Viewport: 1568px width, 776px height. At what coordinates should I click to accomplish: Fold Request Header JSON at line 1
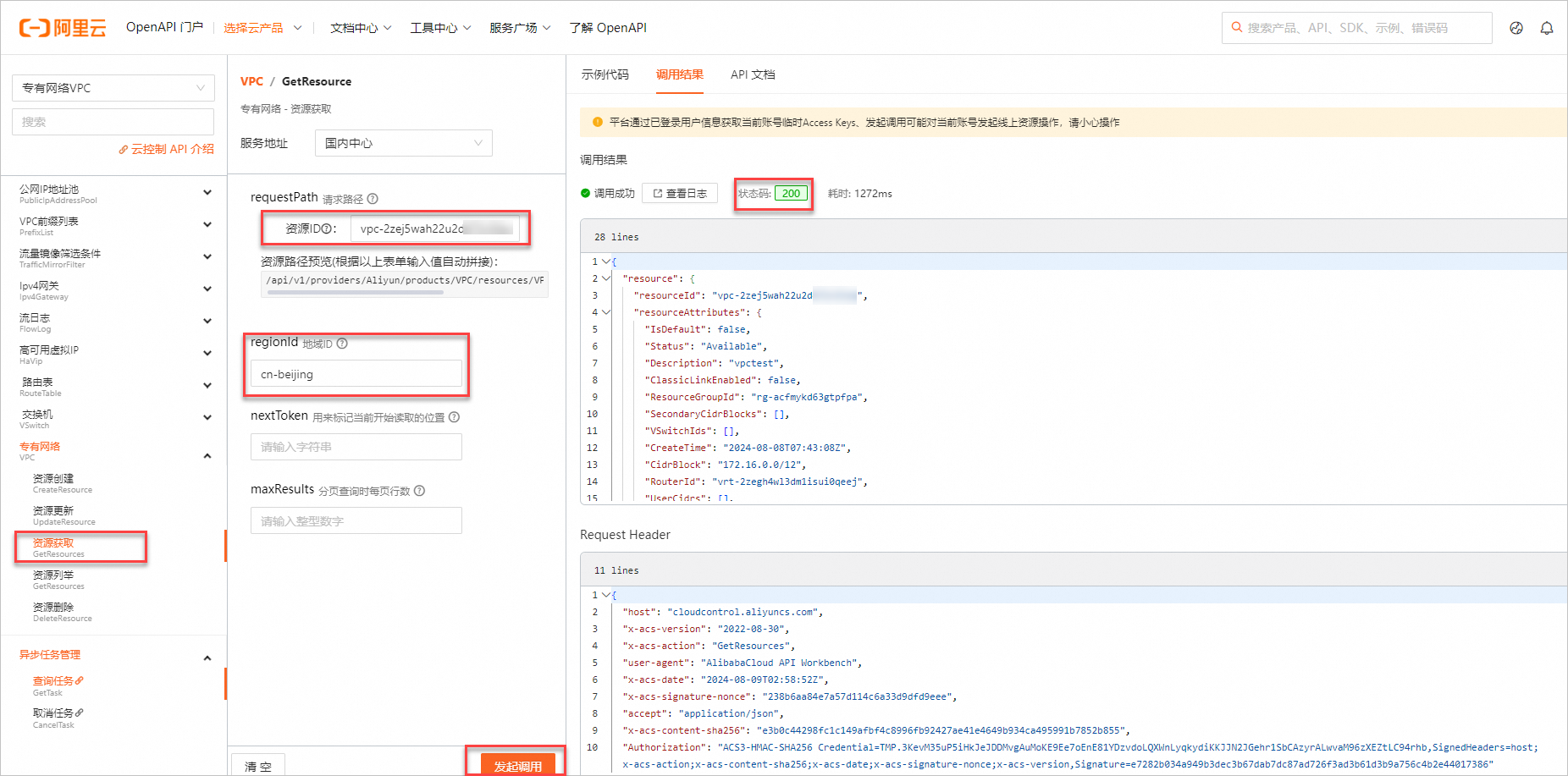click(606, 595)
